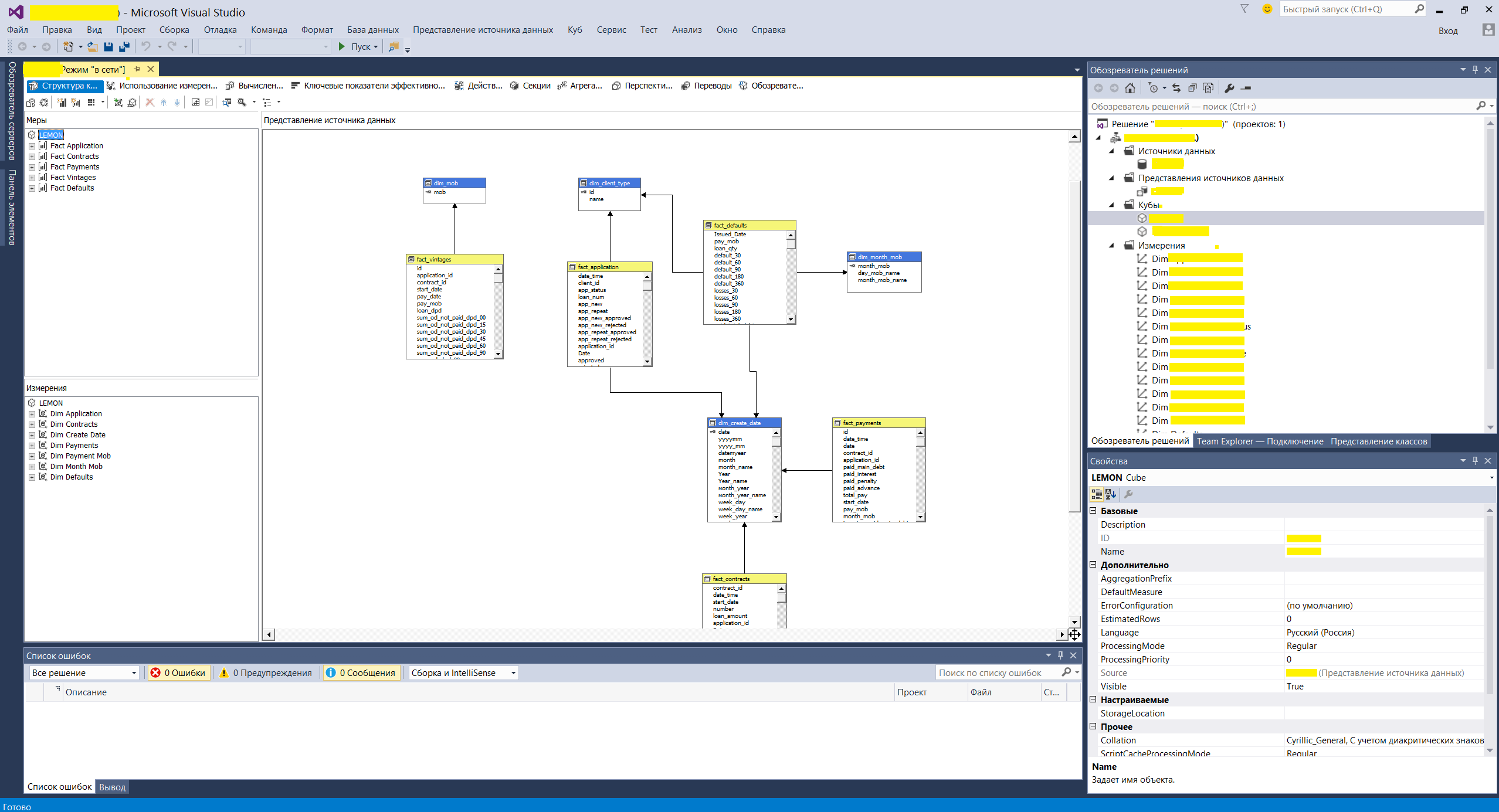1499x812 pixels.
Task: Expand the Fact Vintages measure group
Action: click(32, 178)
